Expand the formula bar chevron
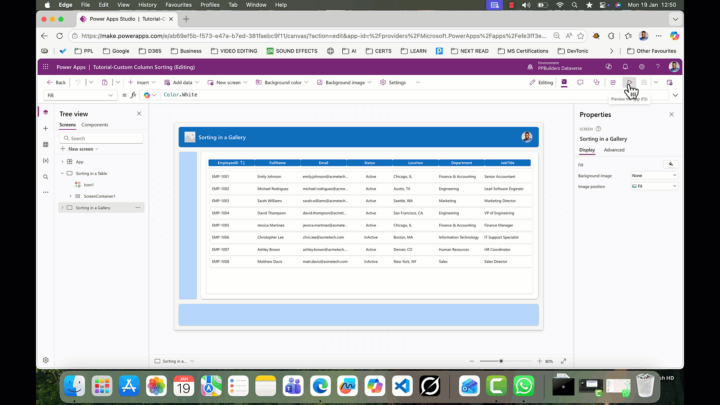Image resolution: width=720 pixels, height=405 pixels. pos(675,95)
